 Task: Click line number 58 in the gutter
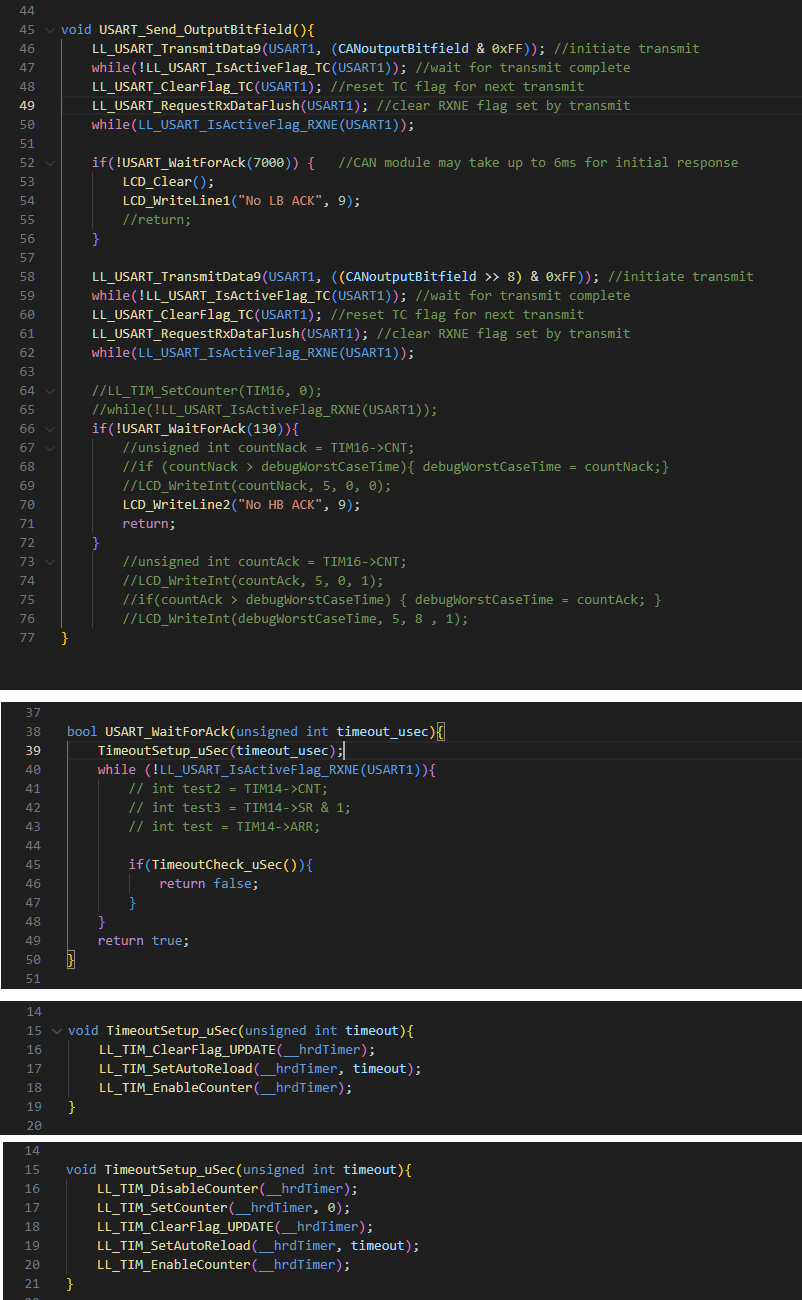27,277
